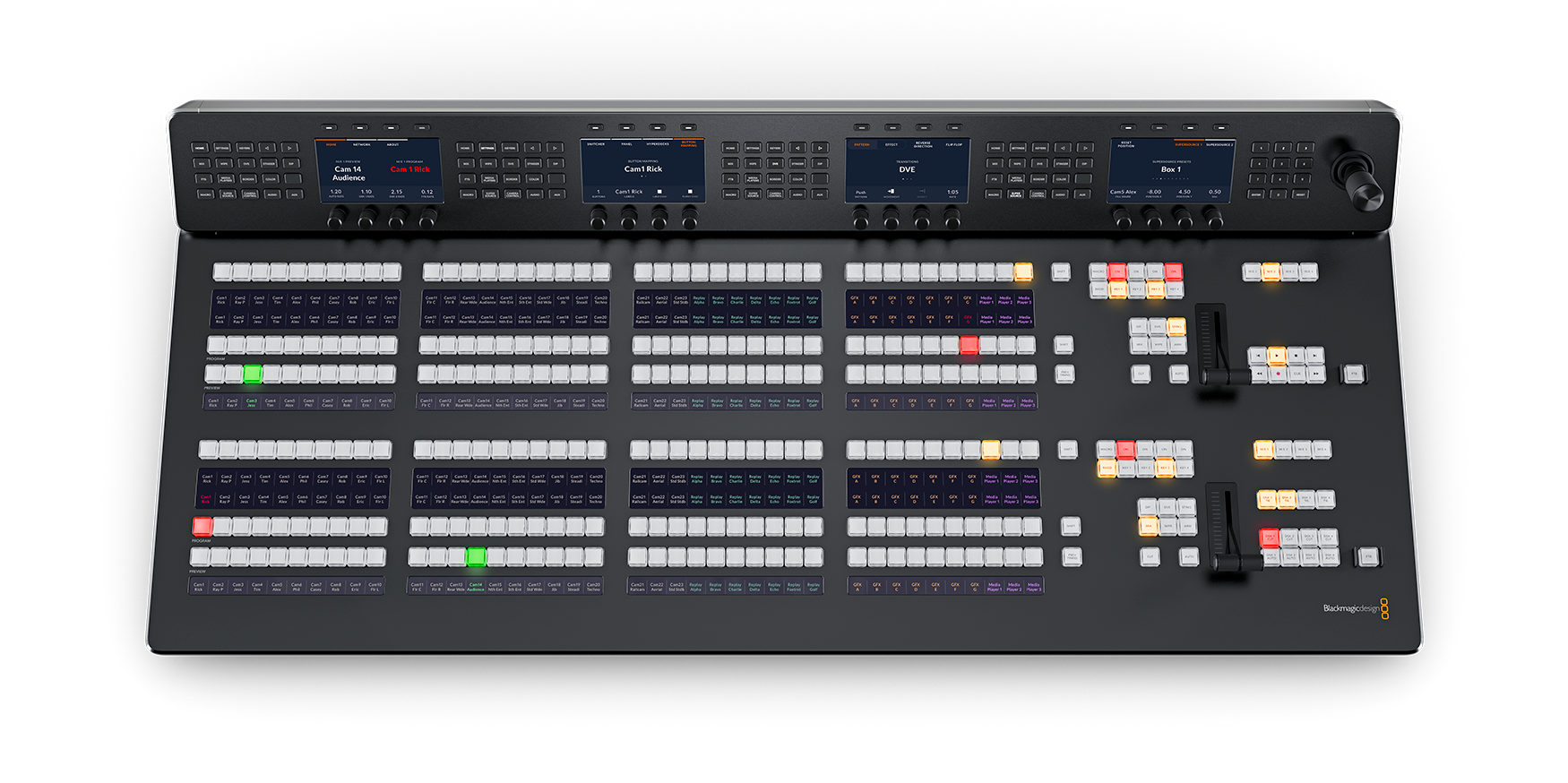The height and width of the screenshot is (783, 1568).
Task: Select the lit M/E 2 button in upper row
Action: pyautogui.click(x=1271, y=271)
